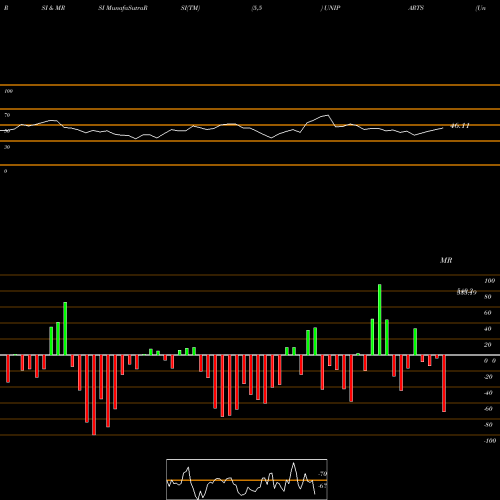
Task: Click the RSI axis label 70
Action: click(x=7, y=115)
